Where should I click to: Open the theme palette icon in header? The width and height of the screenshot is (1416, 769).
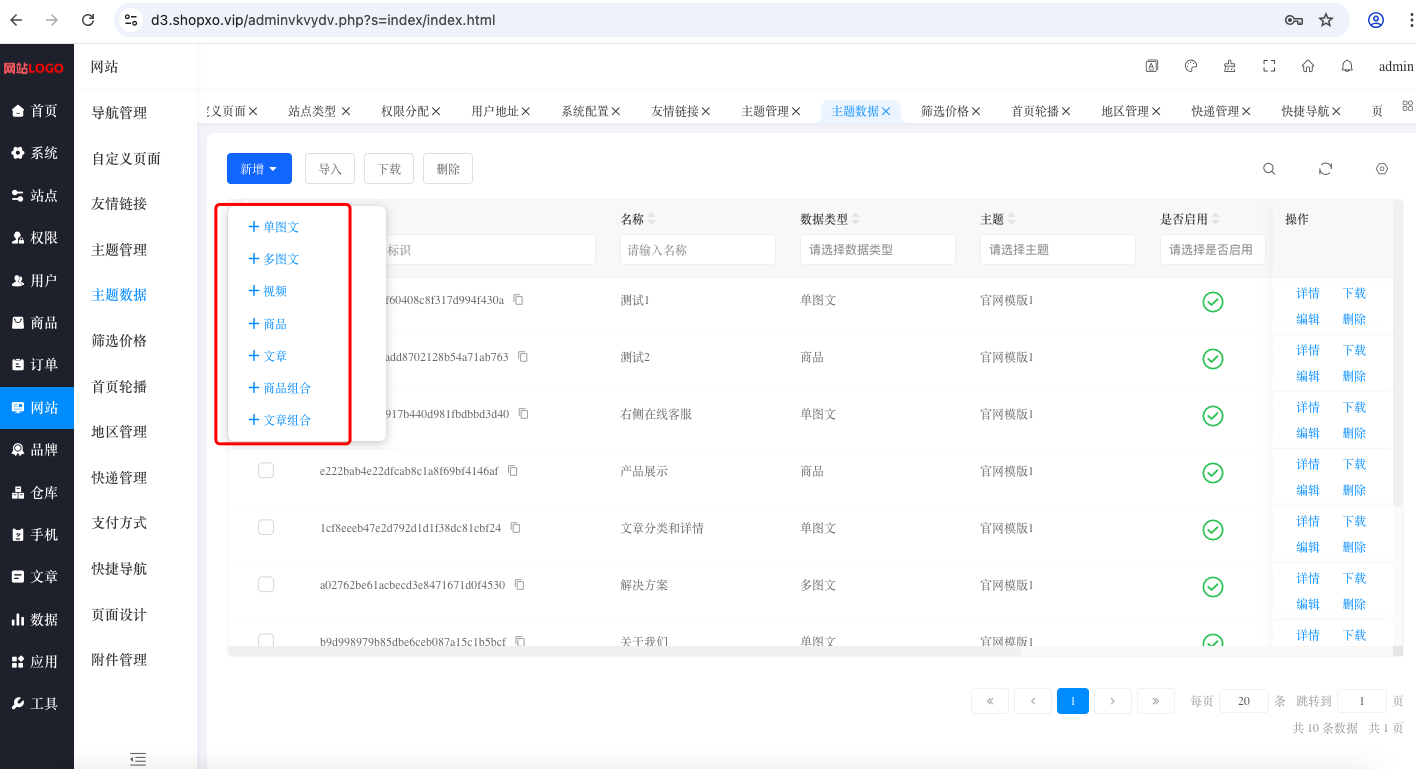[x=1191, y=66]
